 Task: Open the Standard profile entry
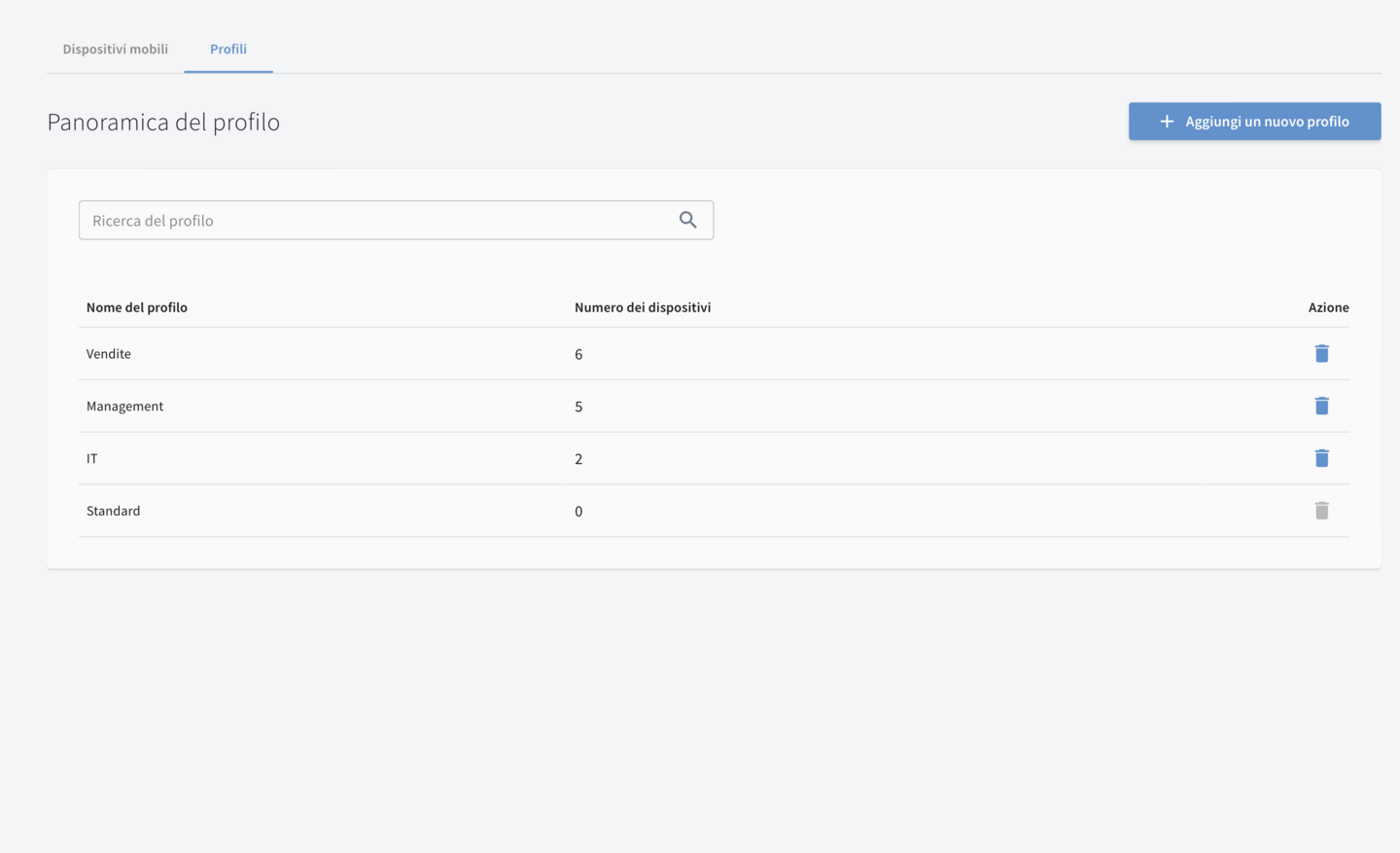113,511
